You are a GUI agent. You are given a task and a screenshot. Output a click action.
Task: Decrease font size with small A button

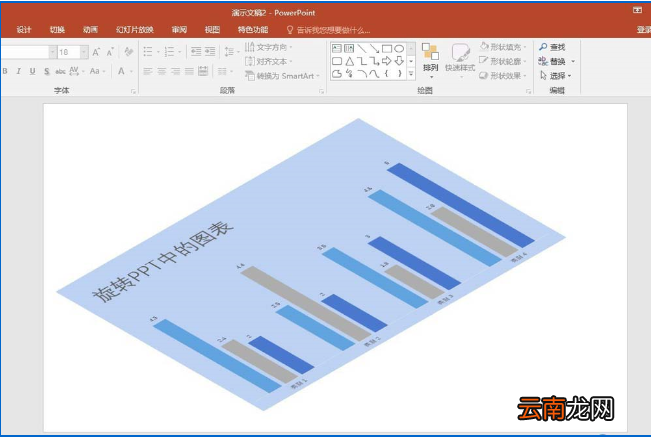110,52
